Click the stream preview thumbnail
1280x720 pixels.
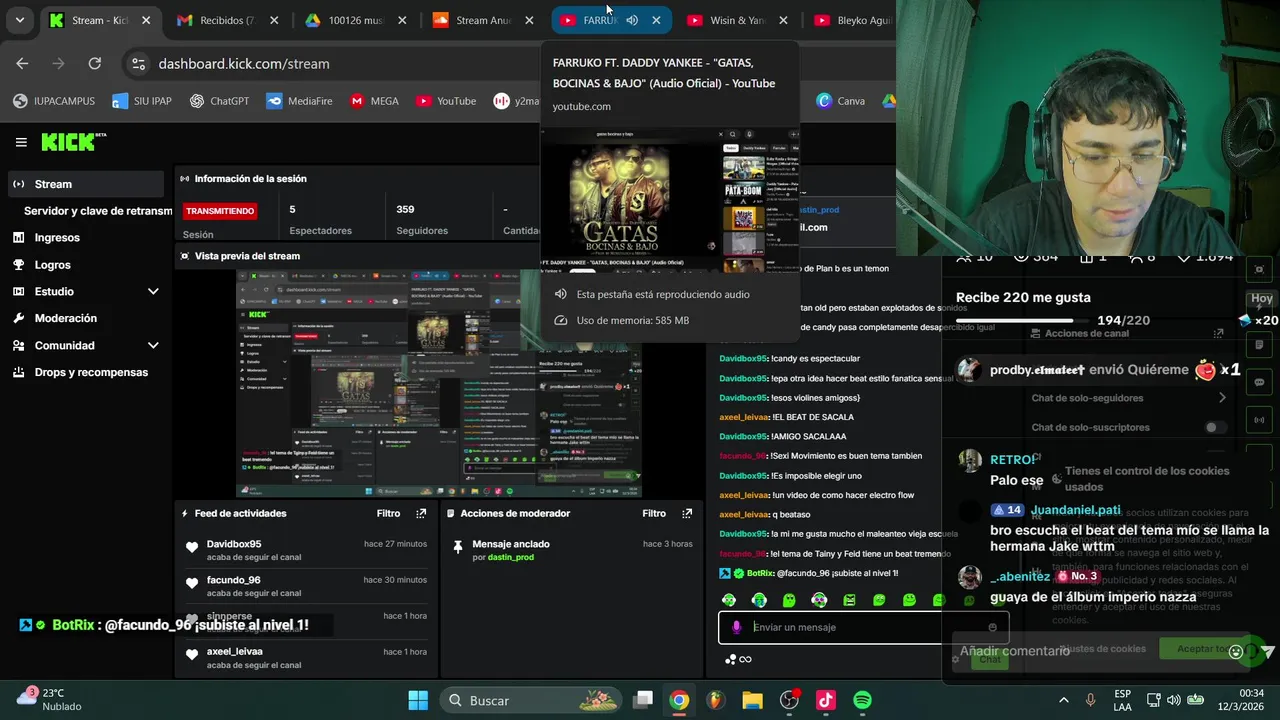438,383
